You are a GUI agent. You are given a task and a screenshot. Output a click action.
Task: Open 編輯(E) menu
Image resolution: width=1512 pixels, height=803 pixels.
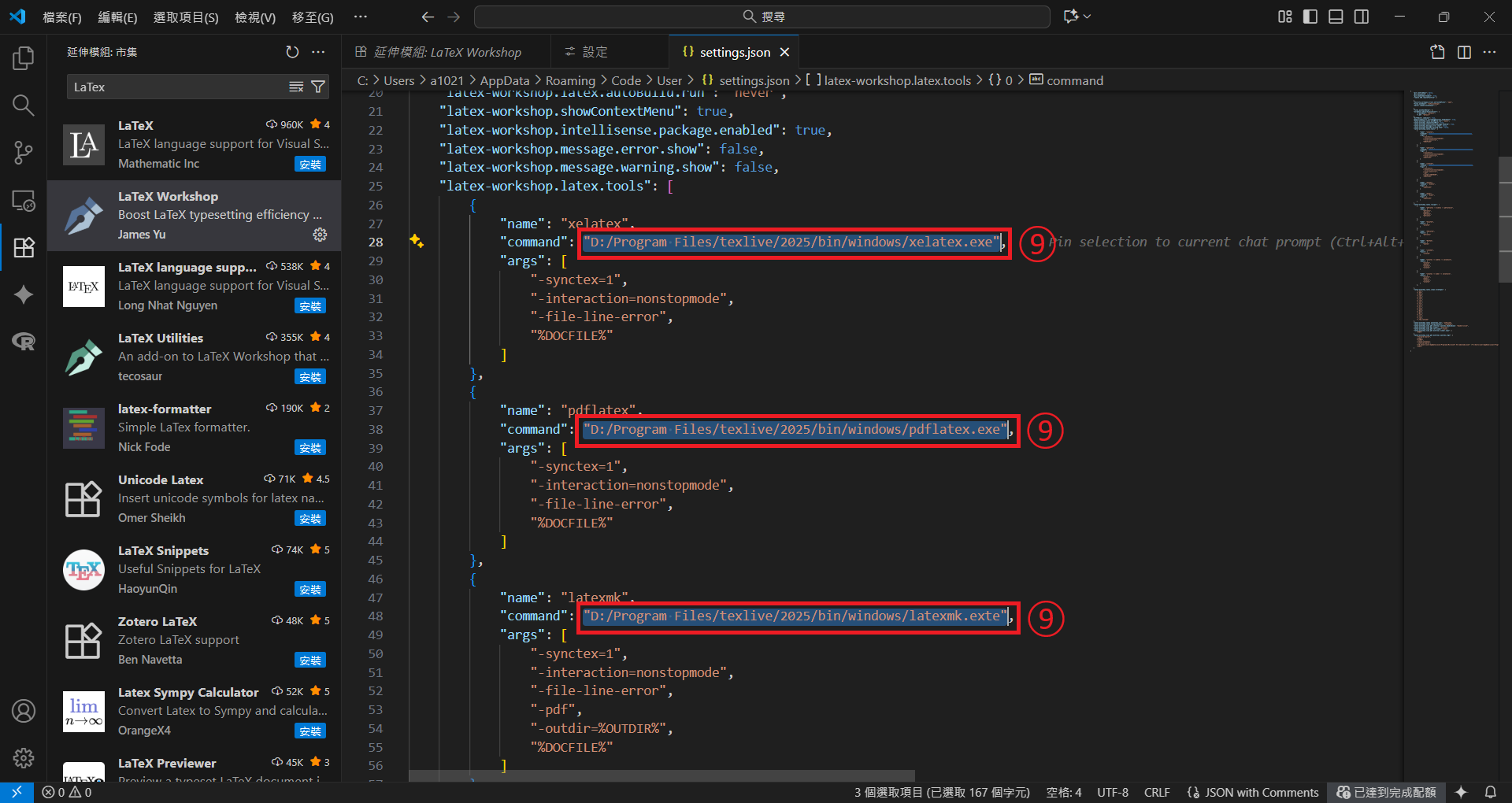(x=117, y=17)
